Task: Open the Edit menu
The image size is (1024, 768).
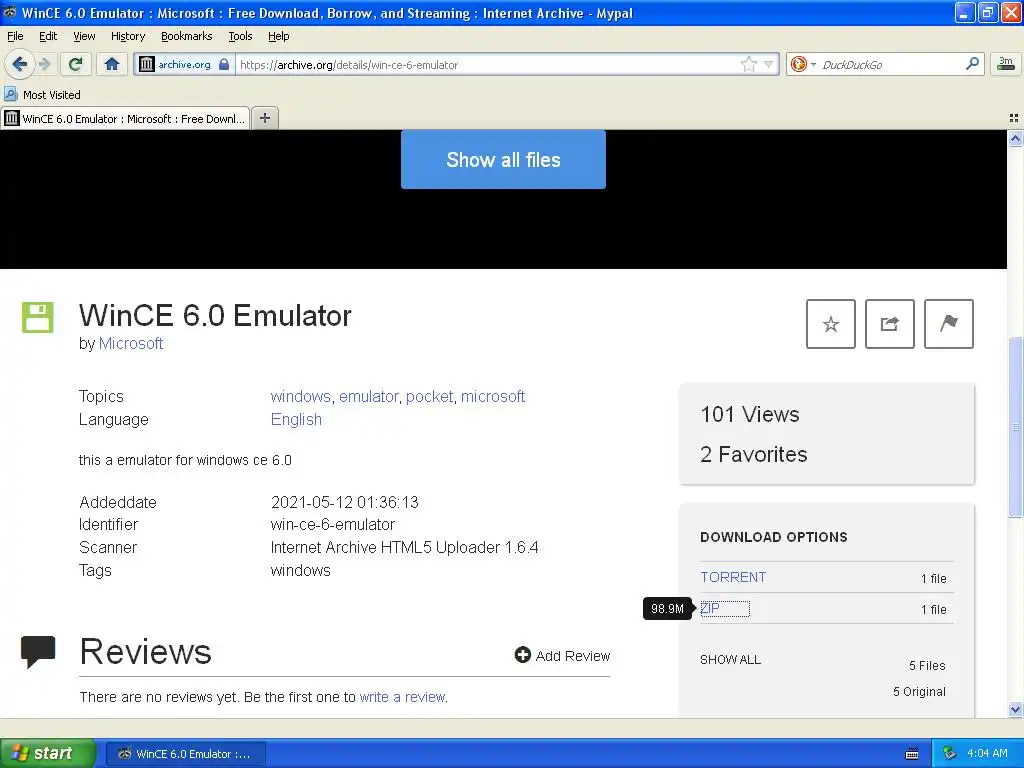Action: coord(48,36)
